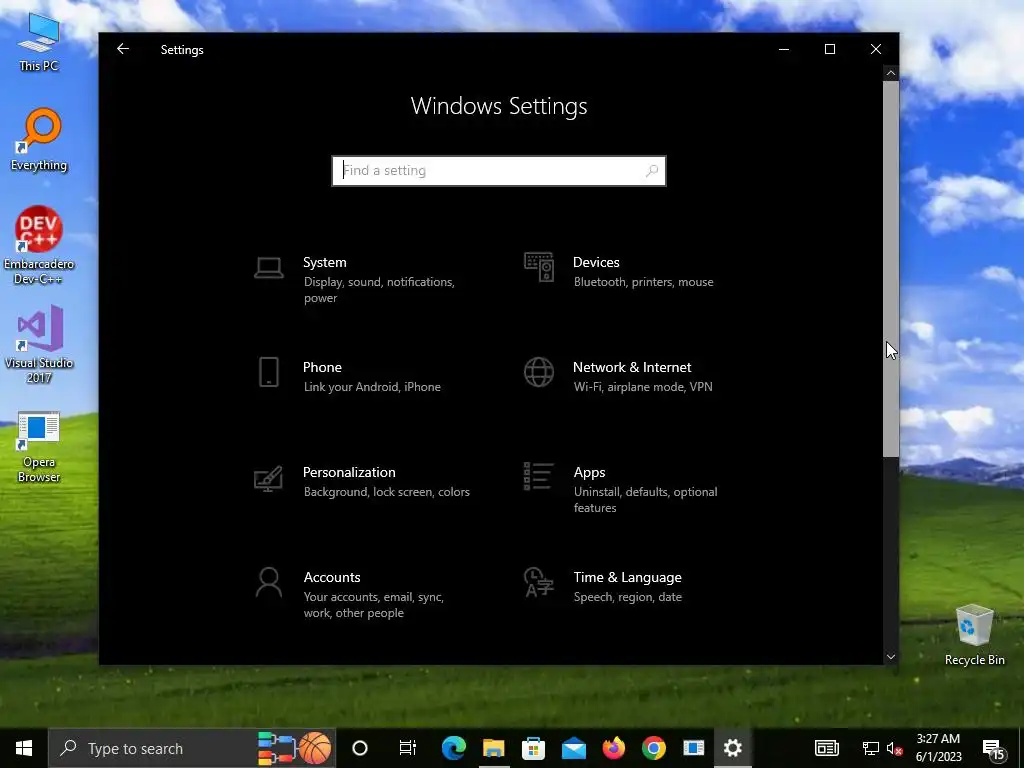The image size is (1024, 768).
Task: Click the taskbar clock showing 3:27 AM
Action: pyautogui.click(x=938, y=748)
